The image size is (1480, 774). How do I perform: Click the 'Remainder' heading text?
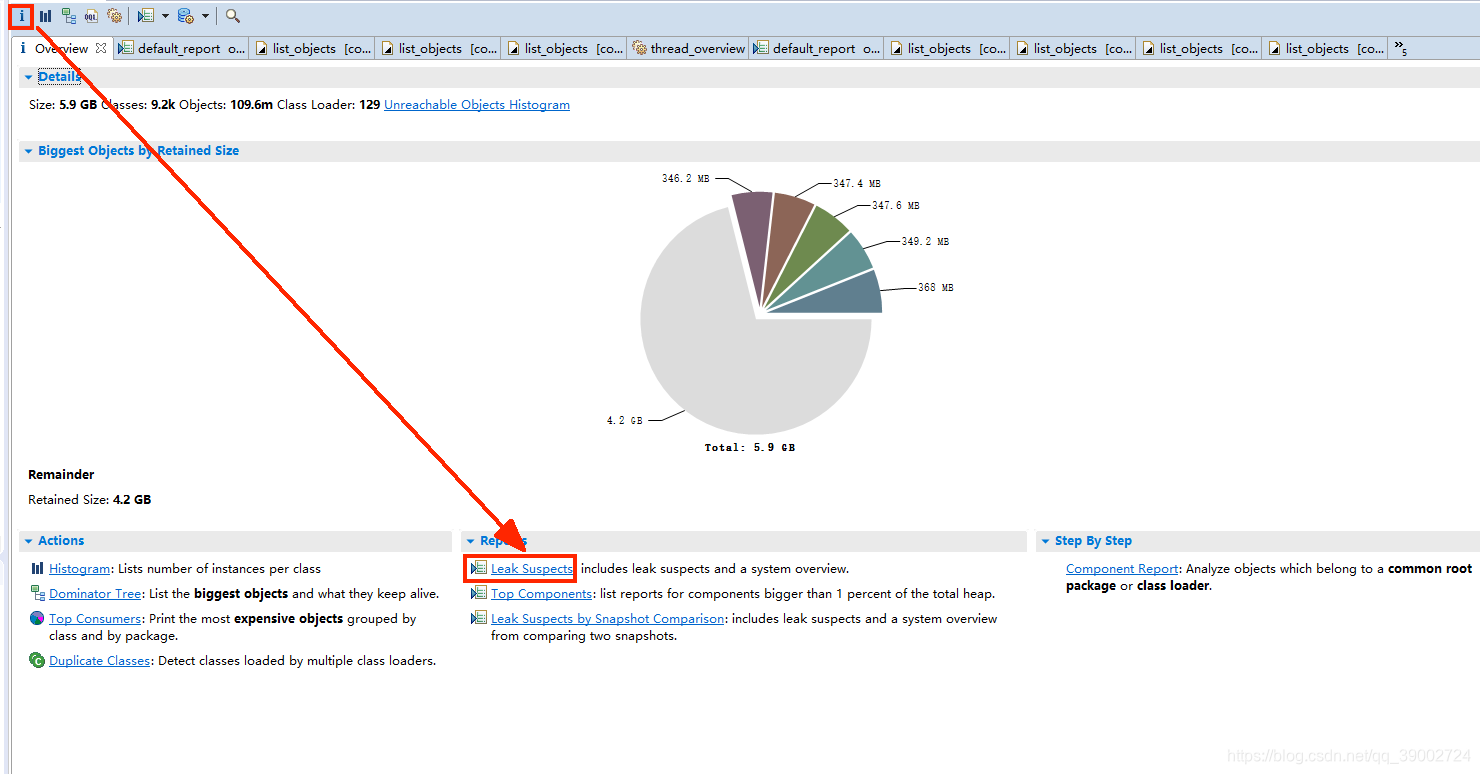[61, 475]
